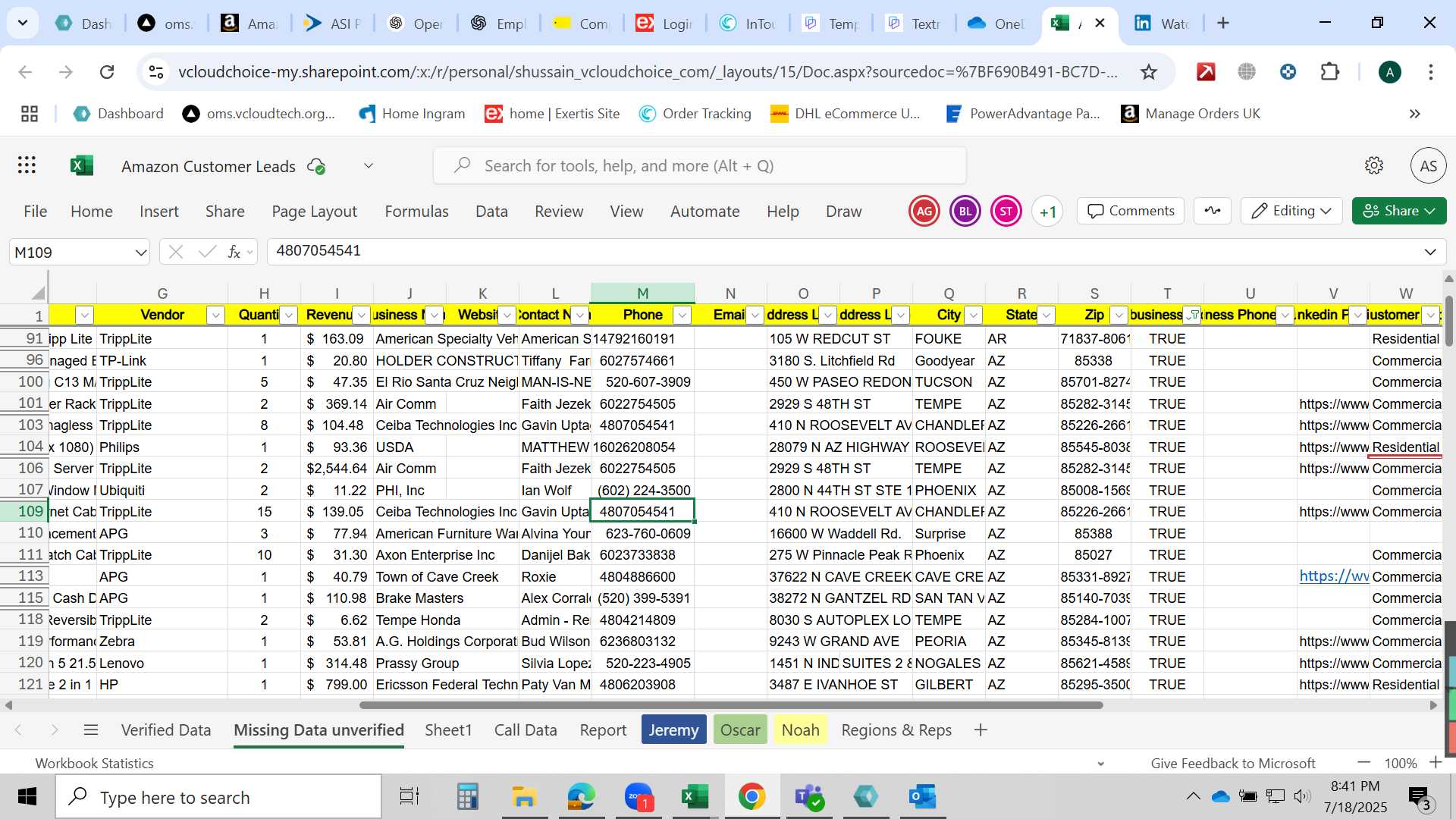The image size is (1456, 819).
Task: Open the Microsoft 365 app launcher grid
Action: 27,165
